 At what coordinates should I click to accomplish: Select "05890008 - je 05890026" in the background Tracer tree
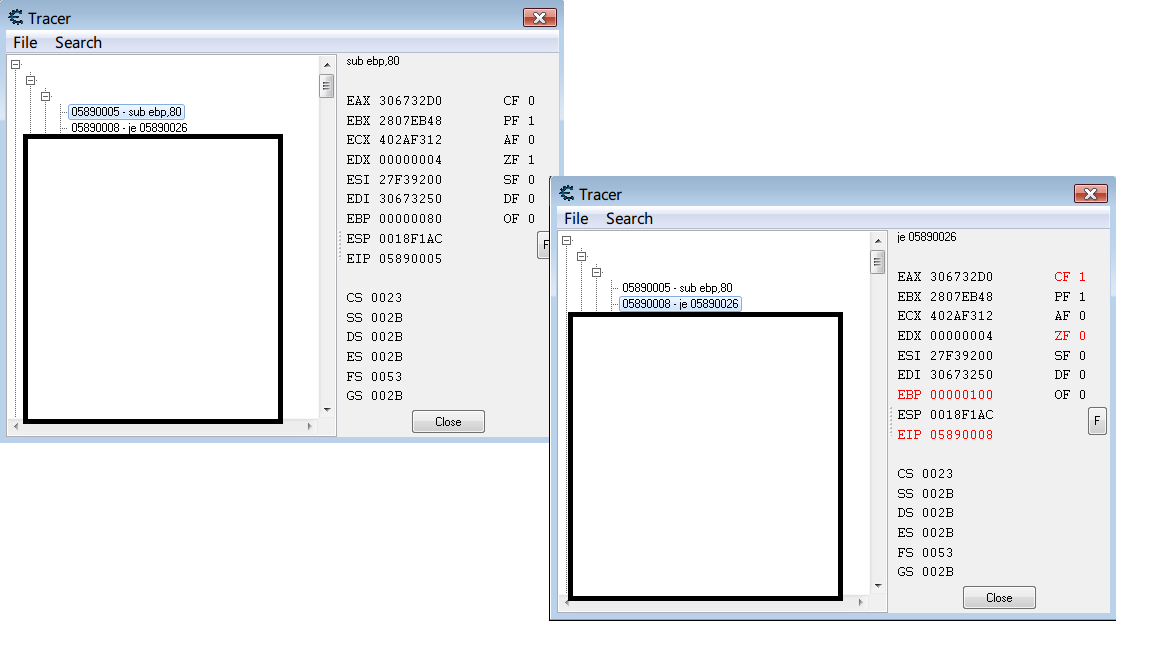click(129, 128)
